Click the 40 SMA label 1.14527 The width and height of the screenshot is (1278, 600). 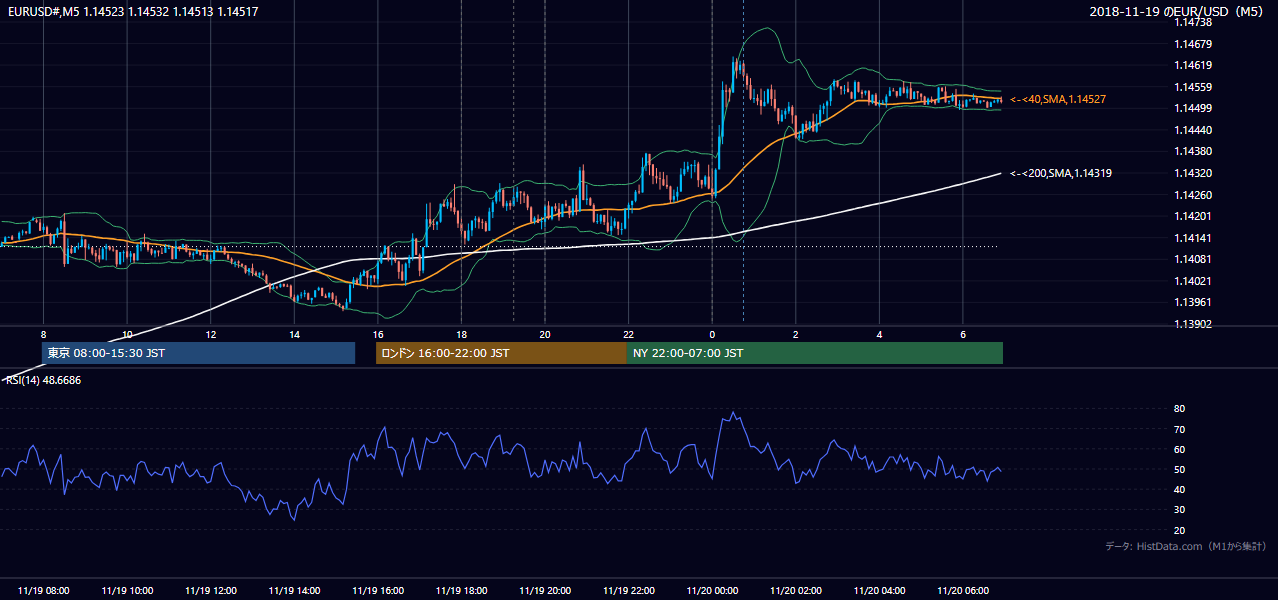[x=1057, y=99]
